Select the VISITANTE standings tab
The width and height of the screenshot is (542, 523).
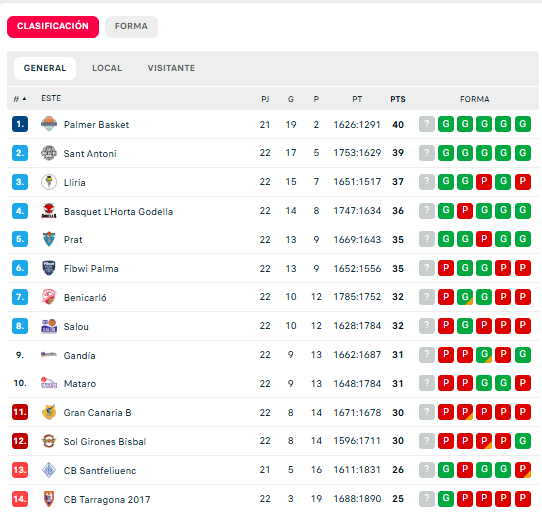pyautogui.click(x=171, y=68)
